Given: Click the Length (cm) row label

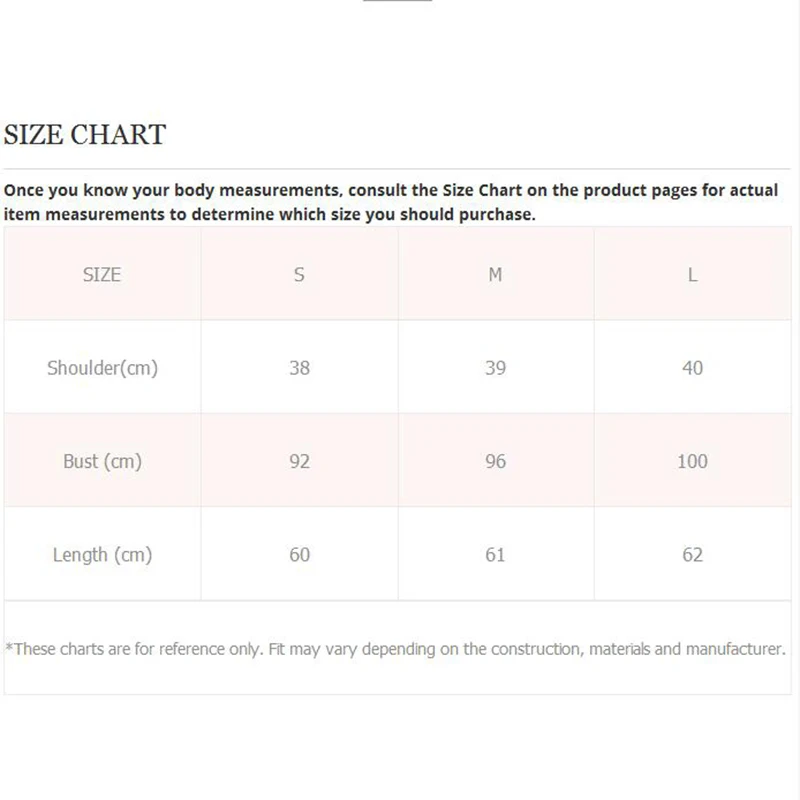Looking at the screenshot, I should coord(102,555).
